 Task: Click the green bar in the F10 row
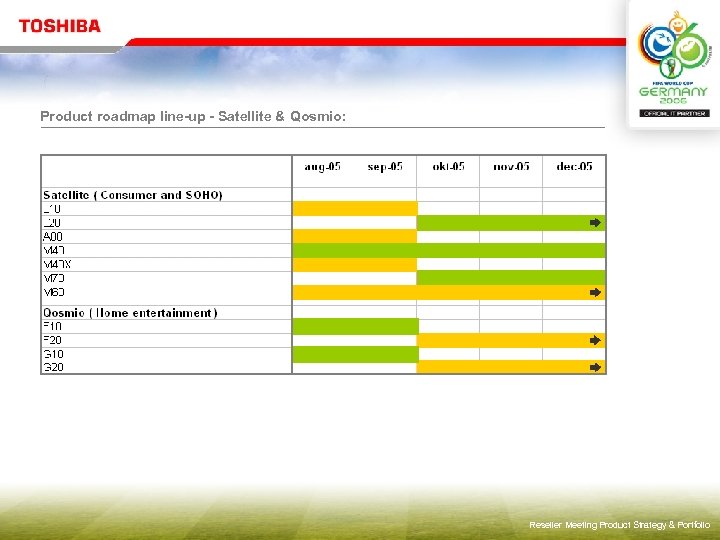point(355,326)
